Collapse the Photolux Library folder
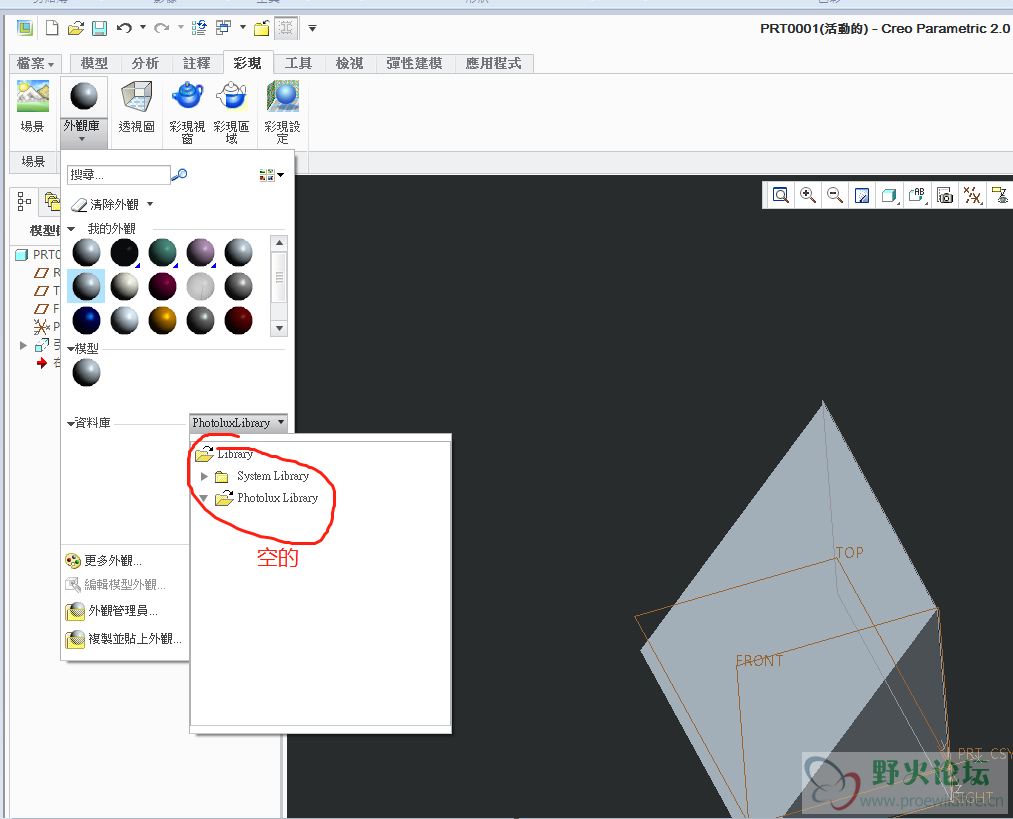Viewport: 1013px width, 819px height. point(204,499)
